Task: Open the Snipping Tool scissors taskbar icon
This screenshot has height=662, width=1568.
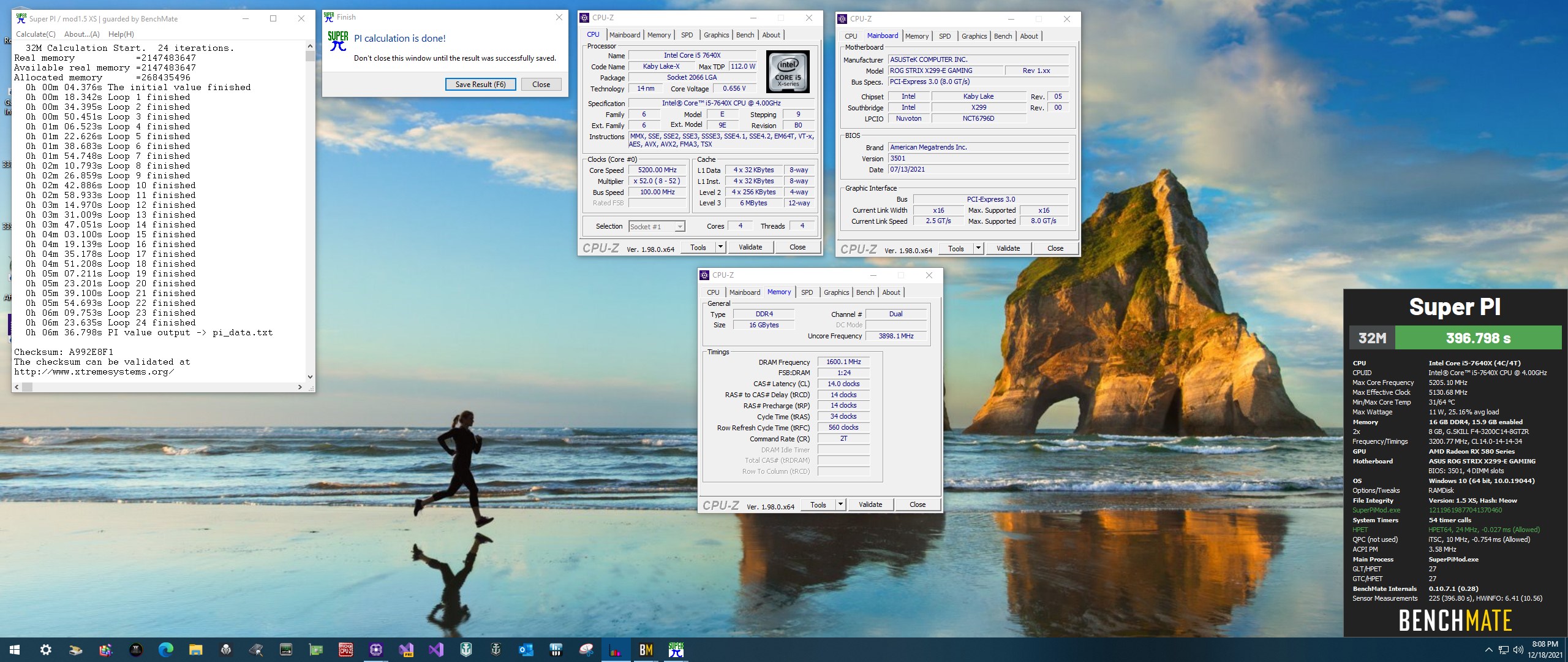Action: (x=586, y=650)
